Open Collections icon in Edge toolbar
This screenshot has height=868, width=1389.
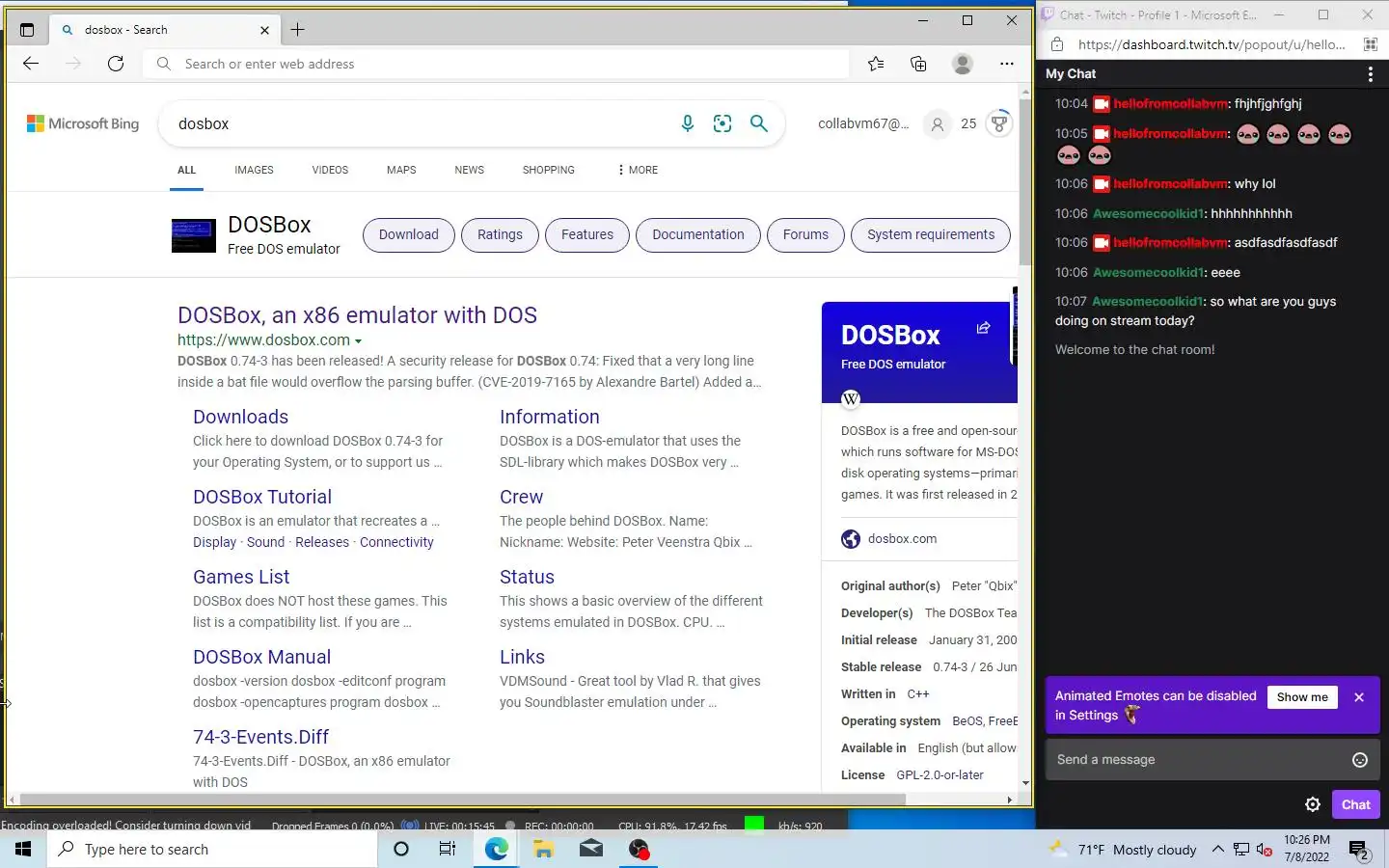coord(918,64)
